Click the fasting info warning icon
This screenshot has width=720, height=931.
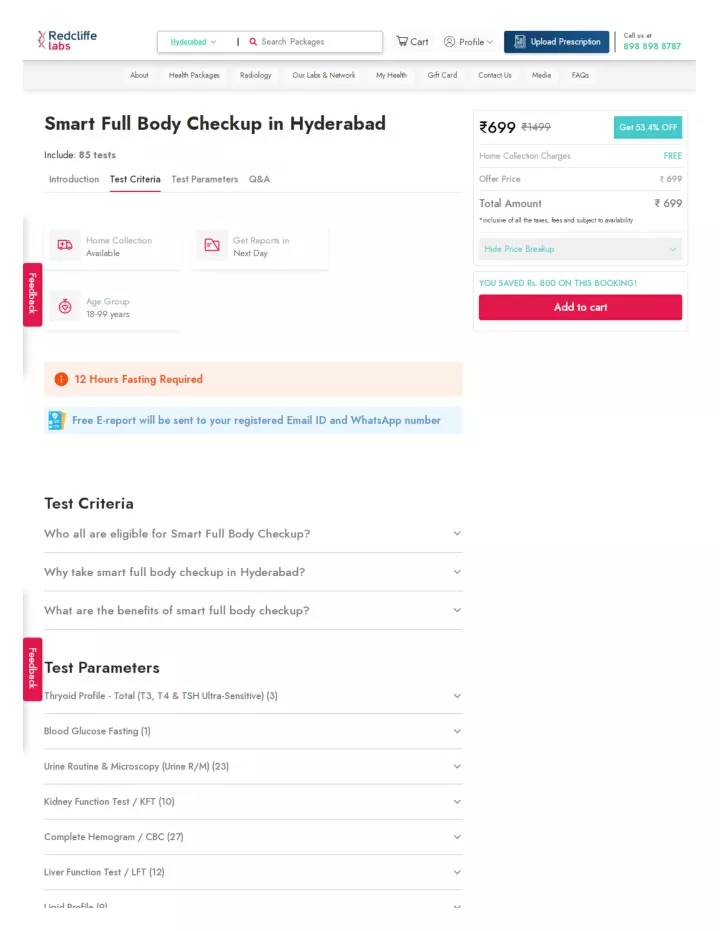(x=61, y=379)
